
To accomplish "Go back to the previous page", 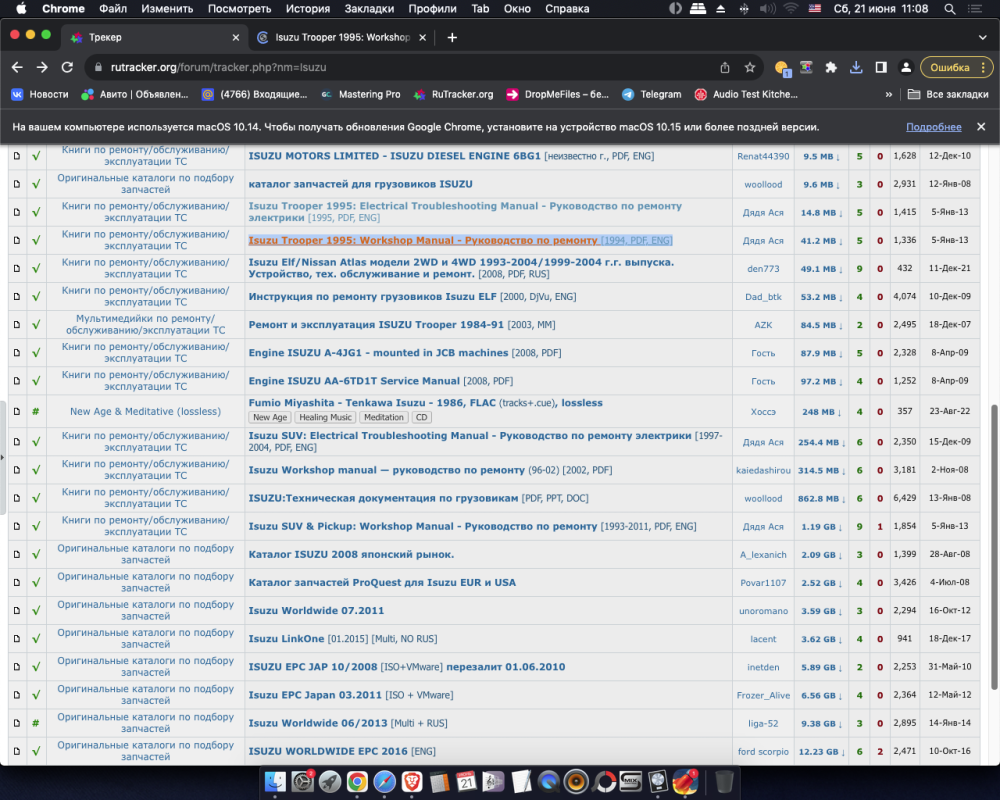I will (x=17, y=67).
